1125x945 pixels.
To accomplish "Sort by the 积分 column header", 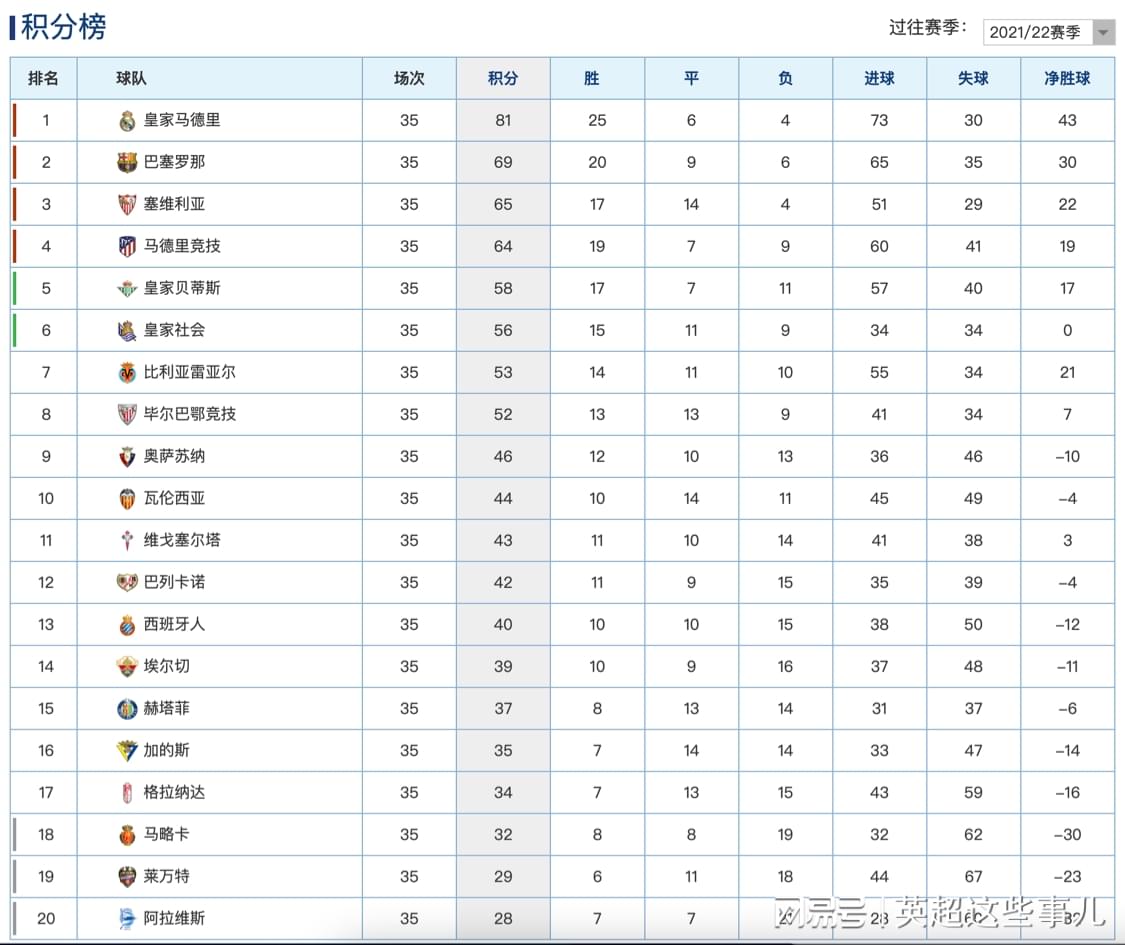I will [x=503, y=78].
